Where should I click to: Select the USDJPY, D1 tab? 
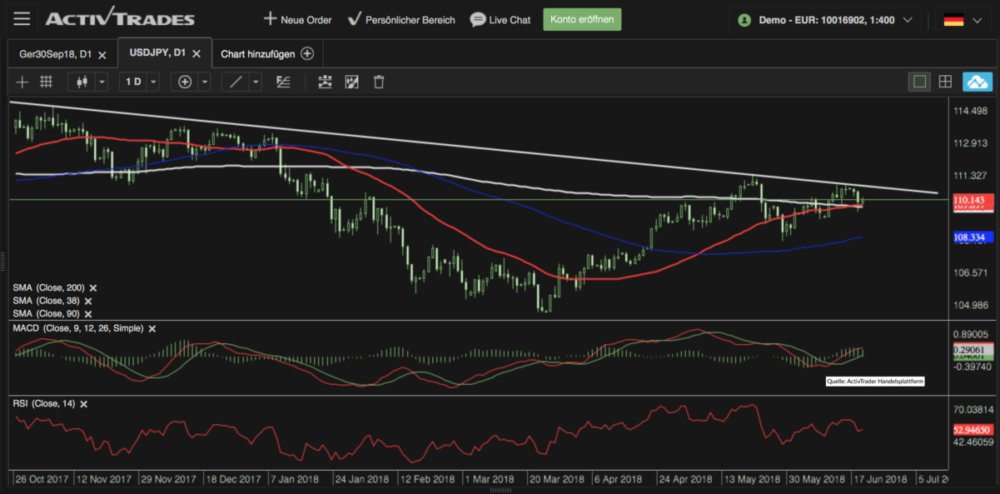(157, 54)
